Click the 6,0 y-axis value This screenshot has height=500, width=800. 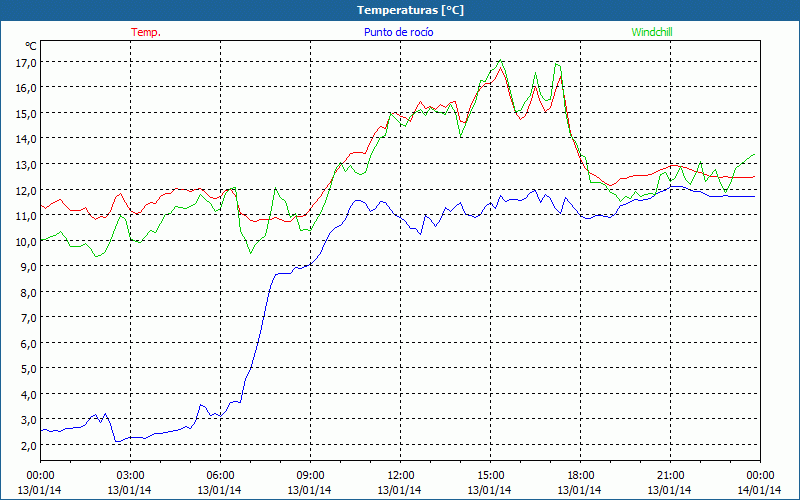tap(28, 343)
